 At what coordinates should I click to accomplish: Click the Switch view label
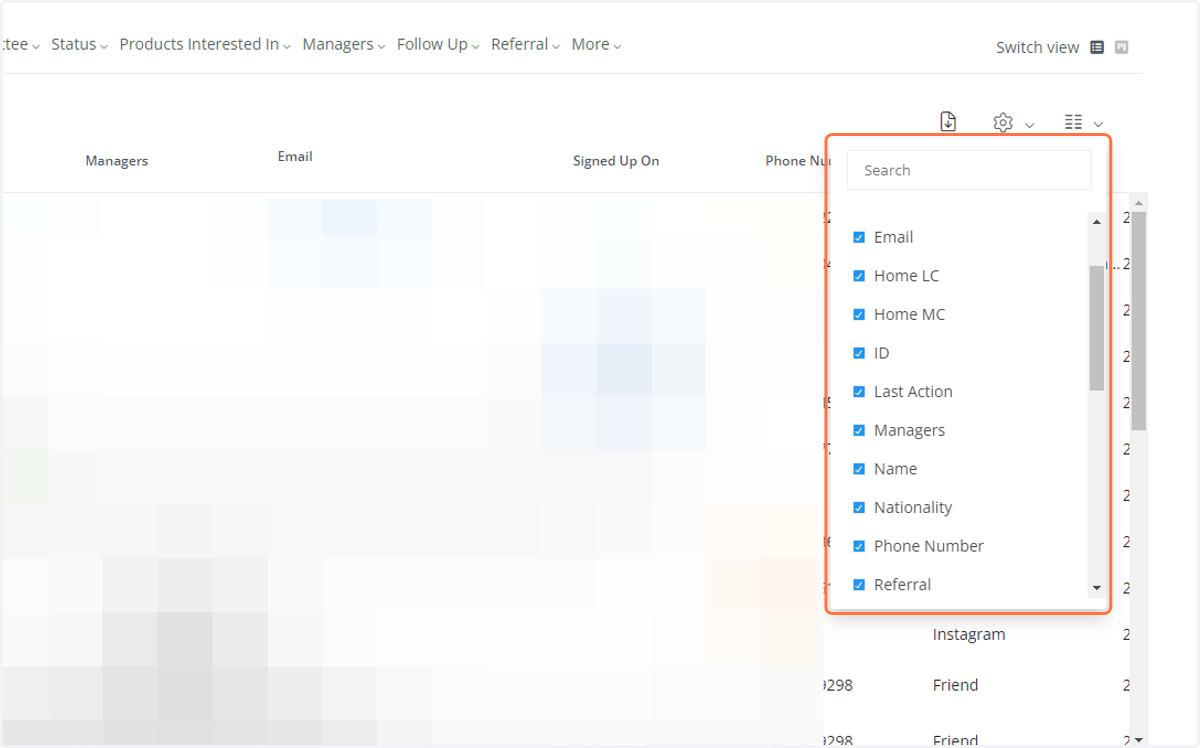pos(1037,47)
